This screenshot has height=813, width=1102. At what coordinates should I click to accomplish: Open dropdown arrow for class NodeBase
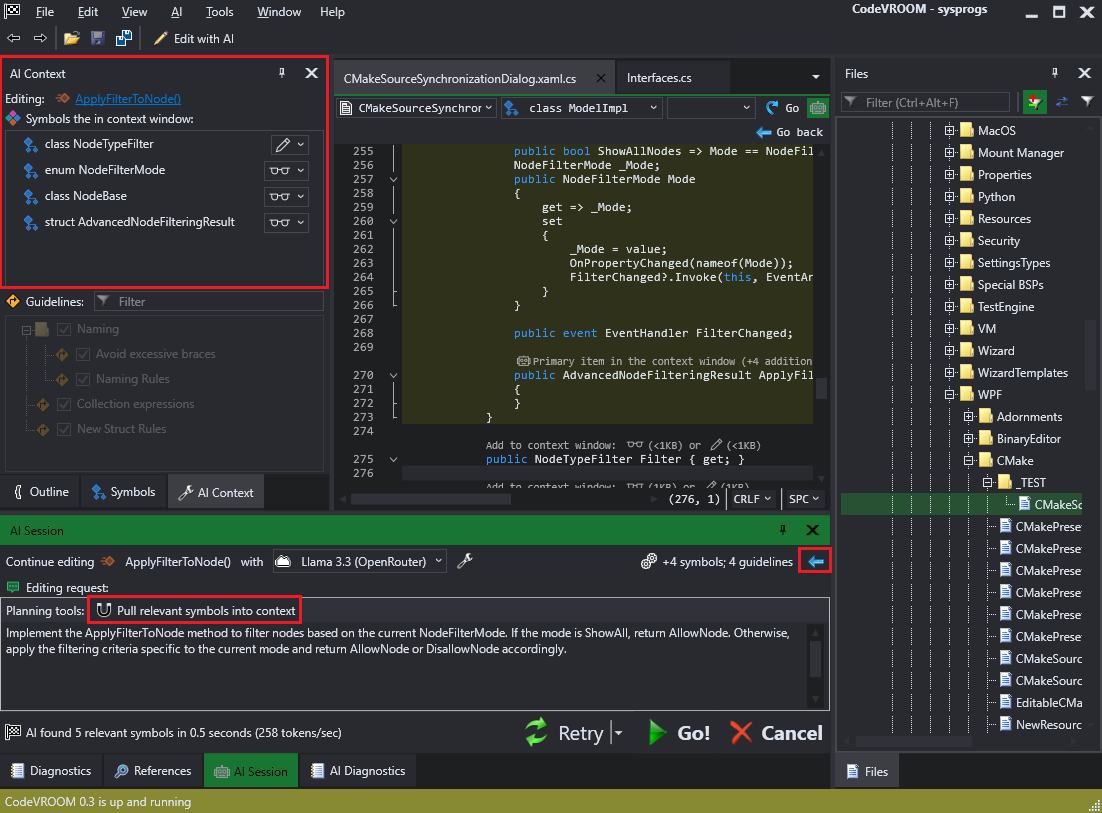tap(301, 197)
